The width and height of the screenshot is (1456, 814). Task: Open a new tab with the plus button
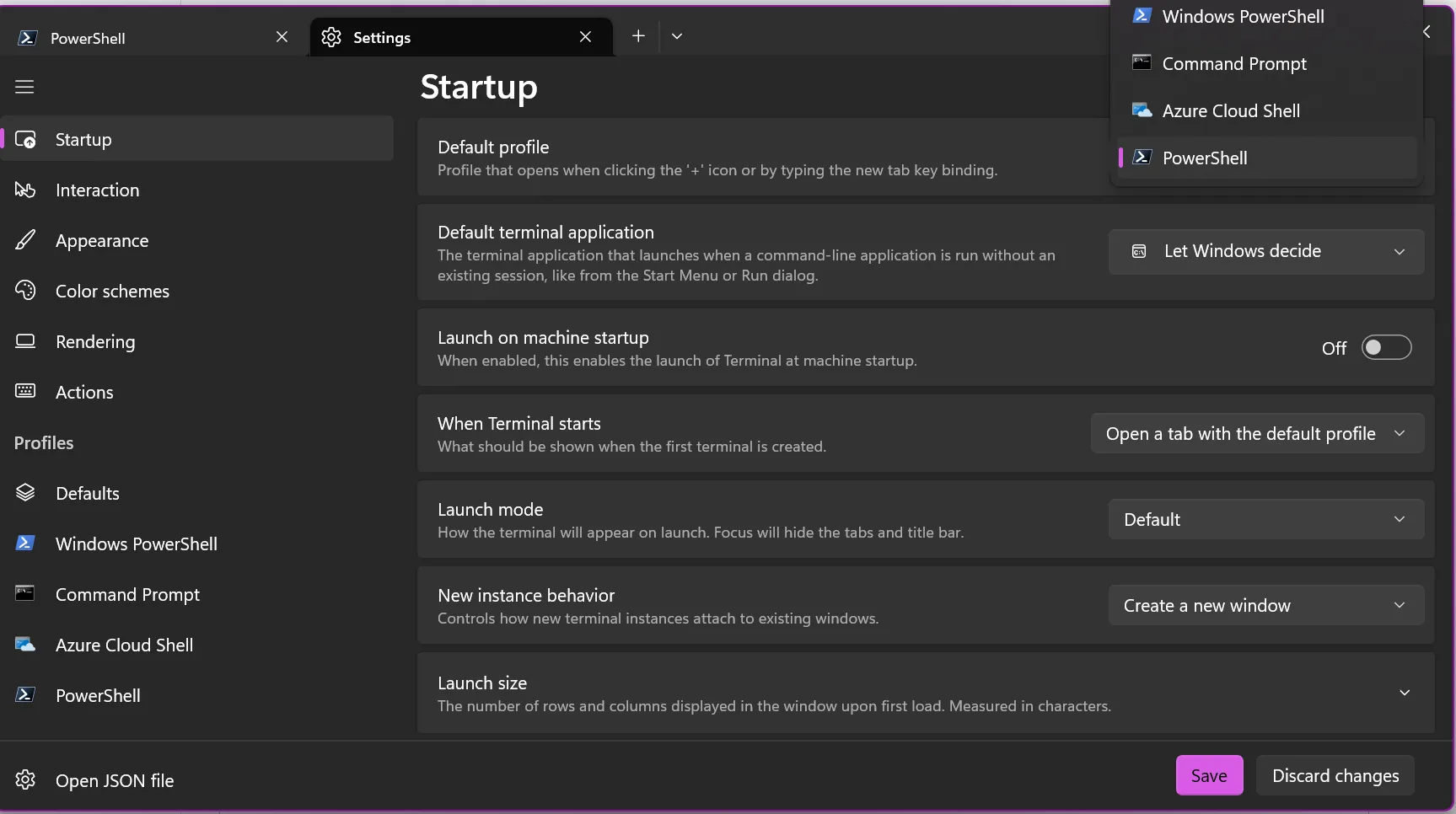(x=638, y=36)
